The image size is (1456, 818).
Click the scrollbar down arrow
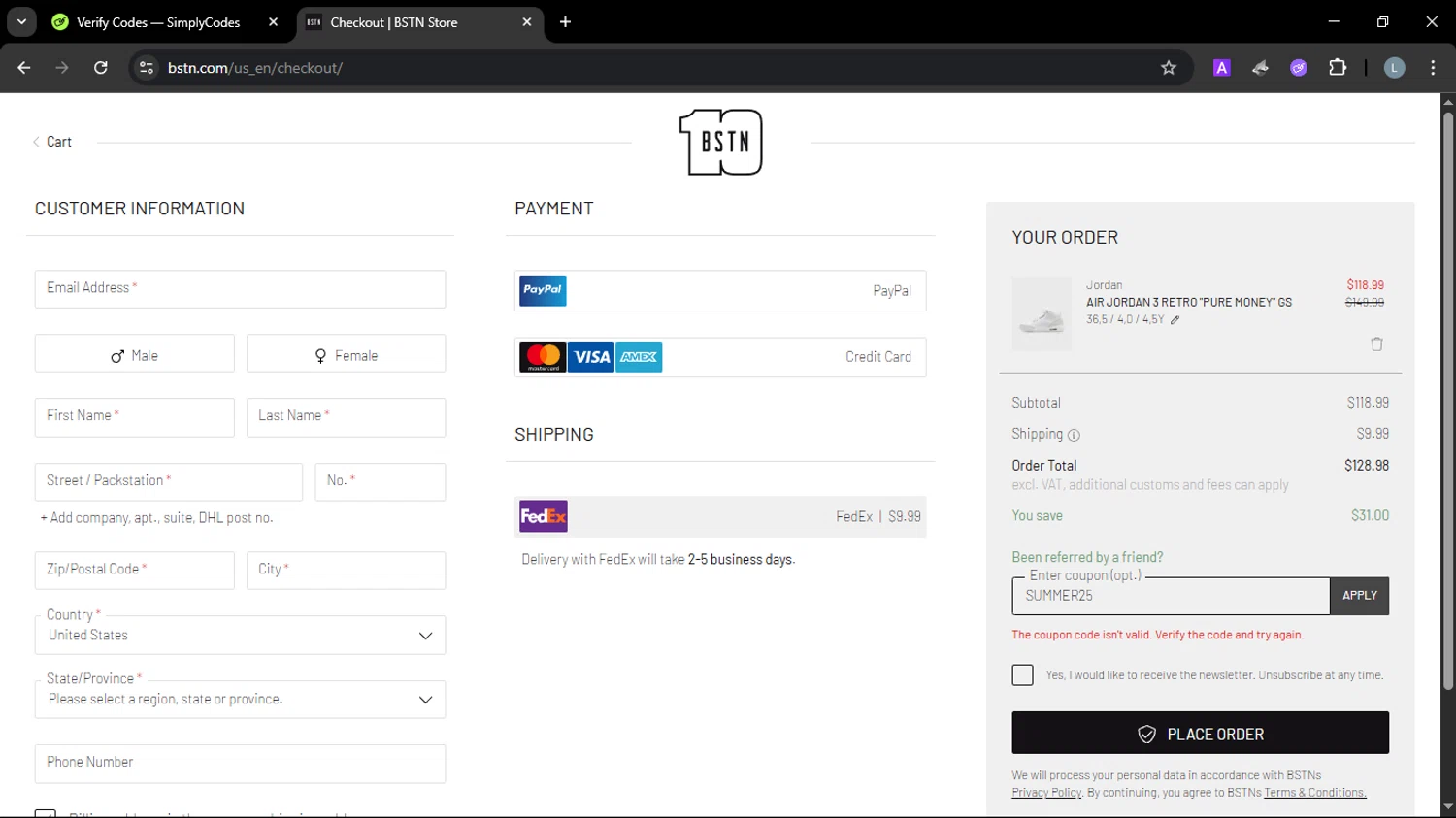point(1448,806)
